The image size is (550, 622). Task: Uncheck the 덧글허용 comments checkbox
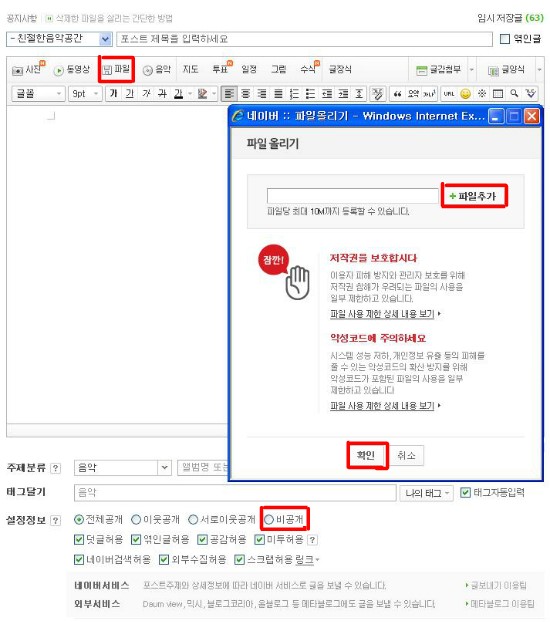[x=79, y=539]
